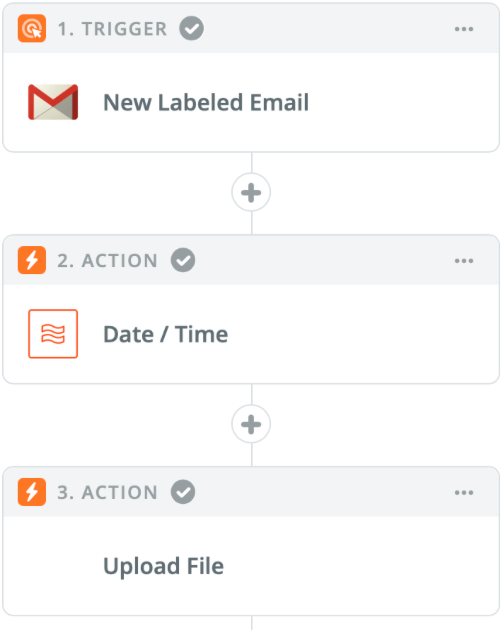
Task: Open the three-dot menu on step 2 Action
Action: [x=464, y=261]
